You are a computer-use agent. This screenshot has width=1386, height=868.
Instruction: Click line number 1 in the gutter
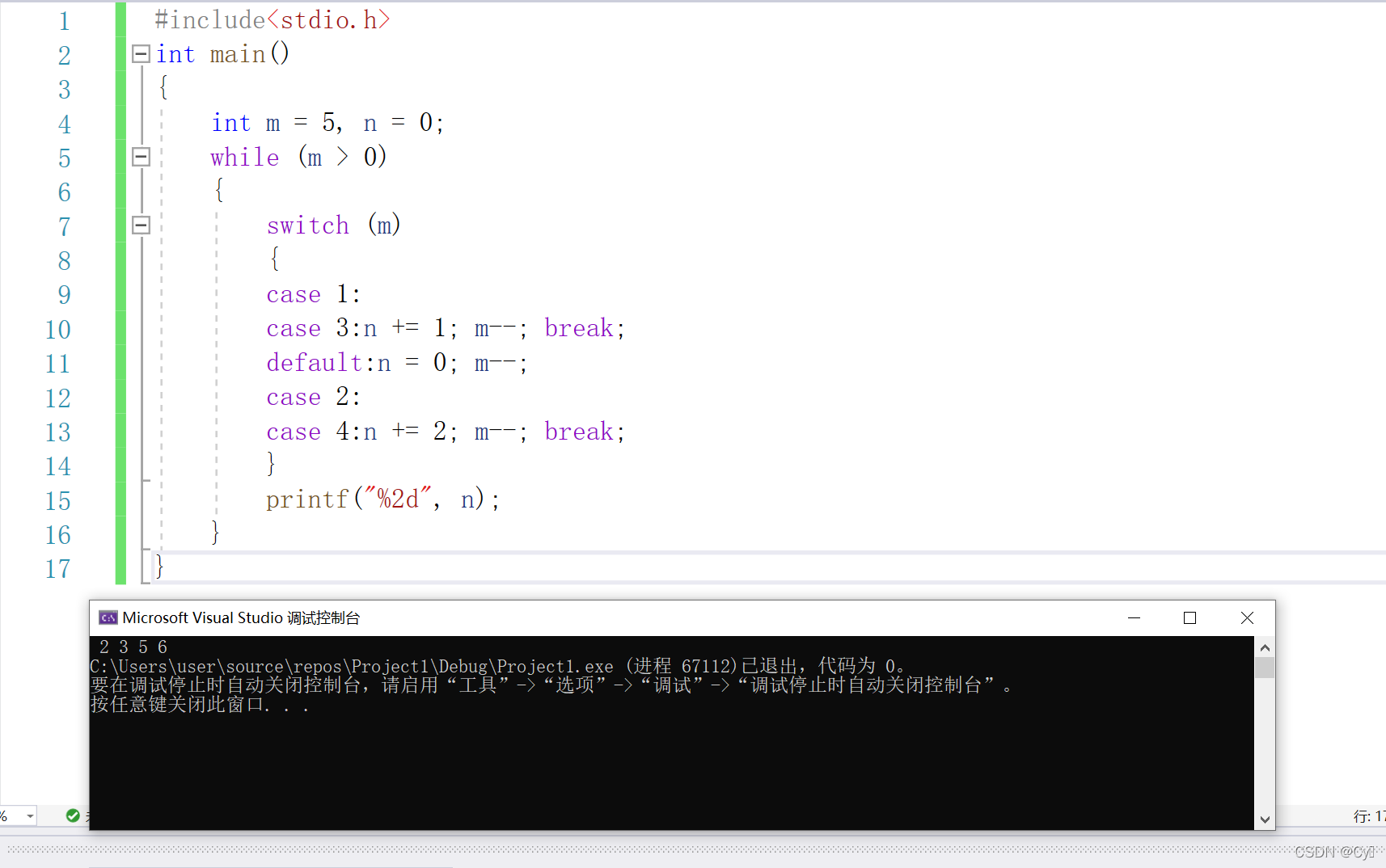[64, 21]
